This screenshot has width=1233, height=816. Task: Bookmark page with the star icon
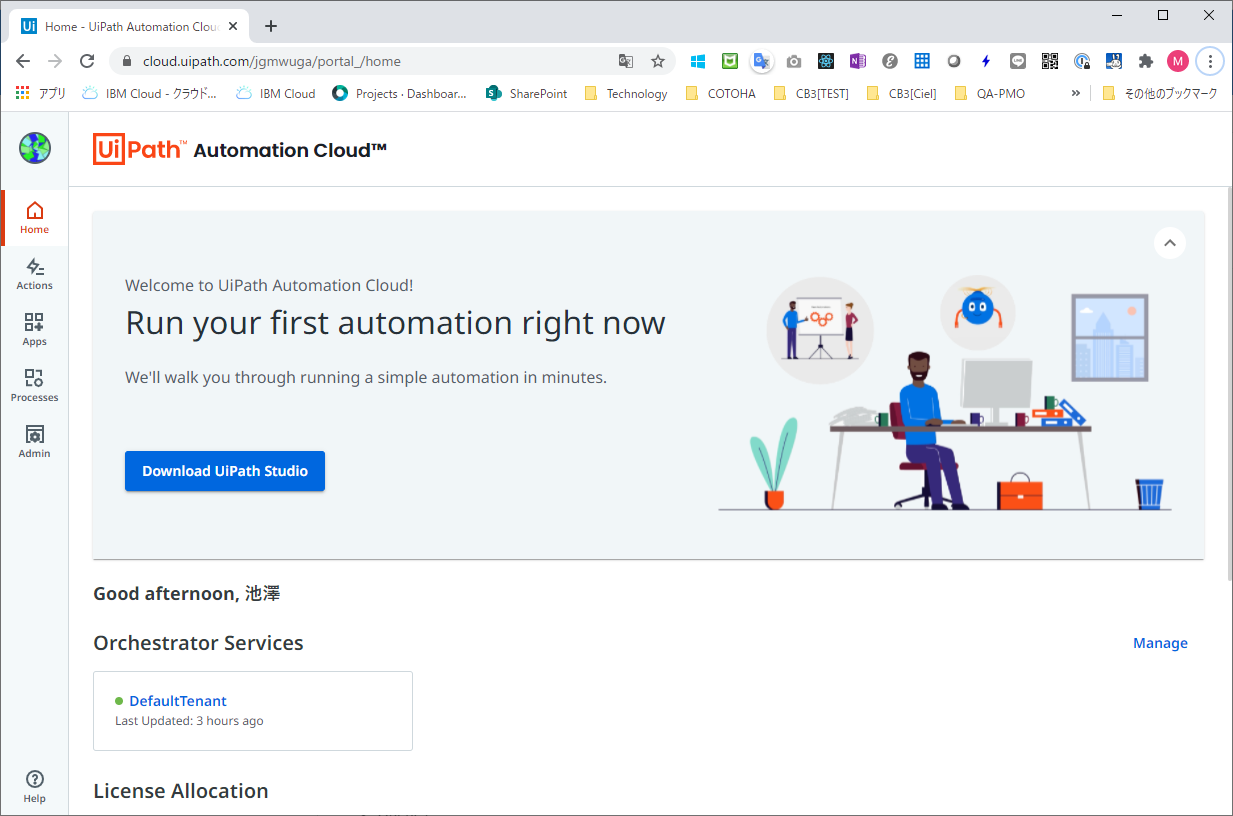658,61
